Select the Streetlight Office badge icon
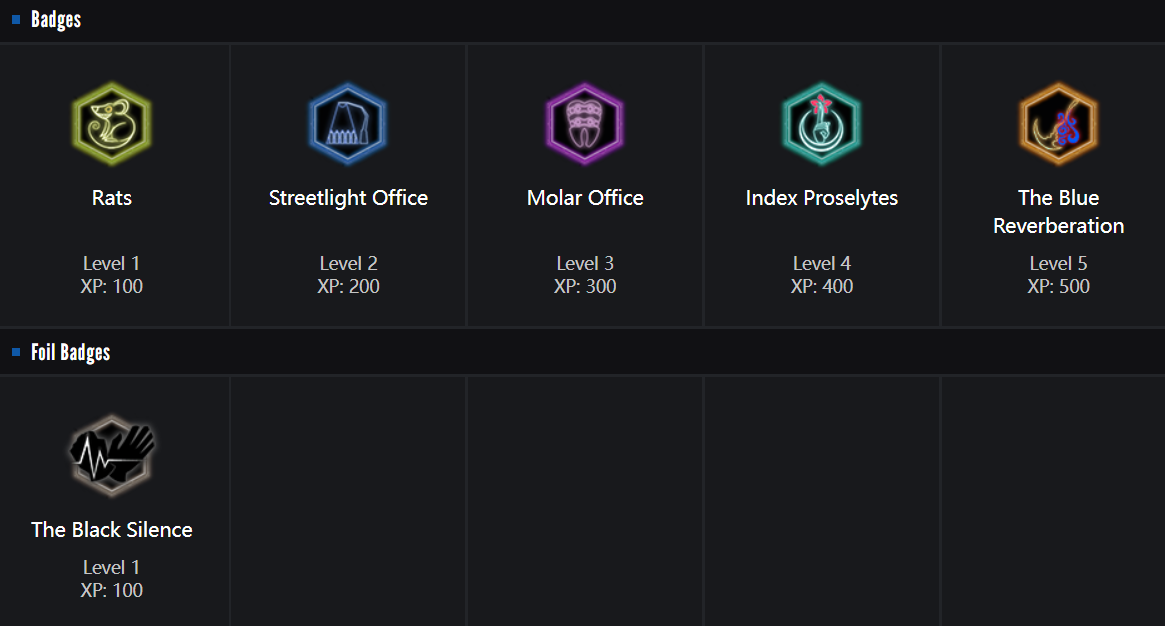This screenshot has height=626, width=1165. coord(348,124)
